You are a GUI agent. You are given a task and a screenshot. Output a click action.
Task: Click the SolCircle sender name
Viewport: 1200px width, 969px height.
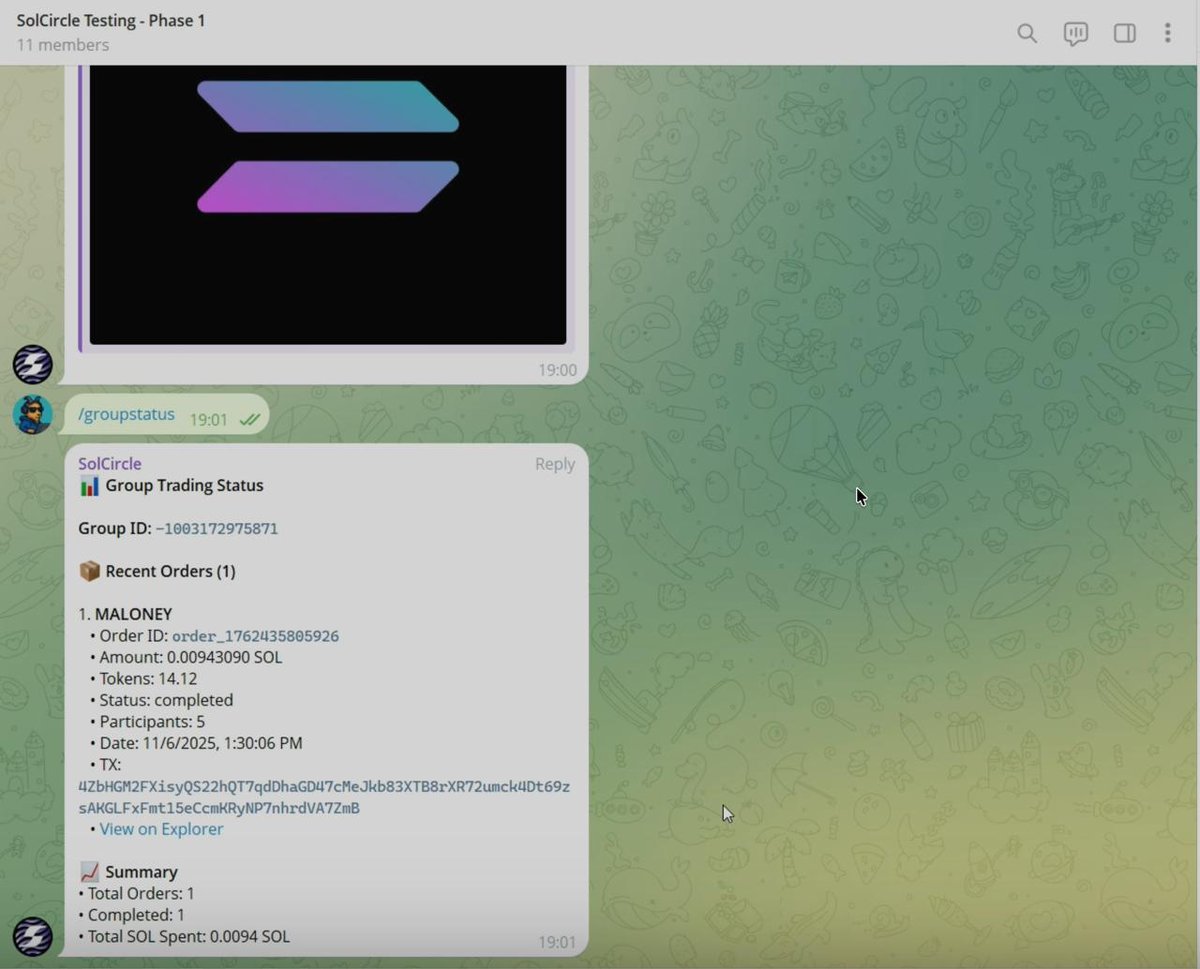point(110,463)
